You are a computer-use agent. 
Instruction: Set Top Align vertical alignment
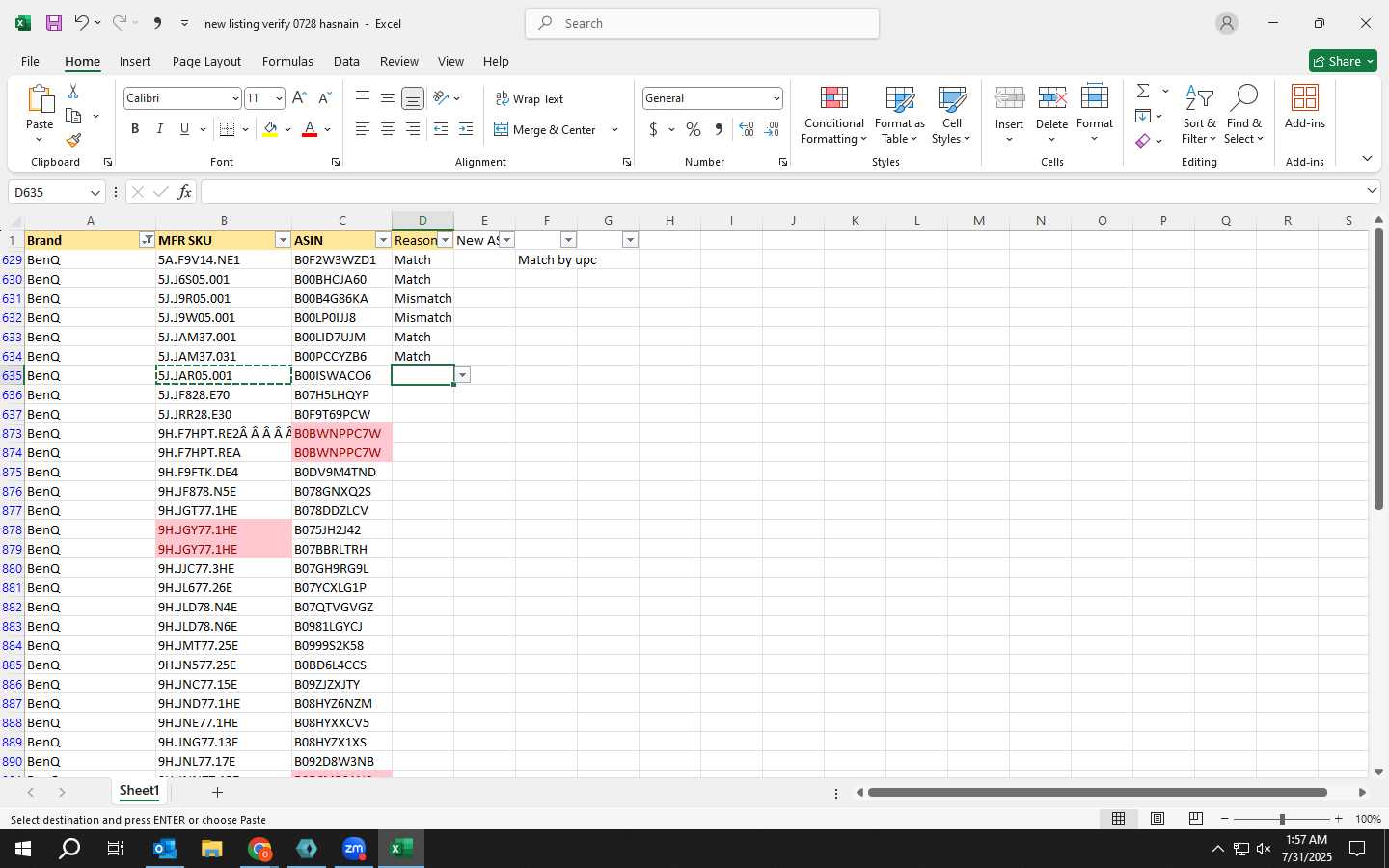click(x=363, y=97)
